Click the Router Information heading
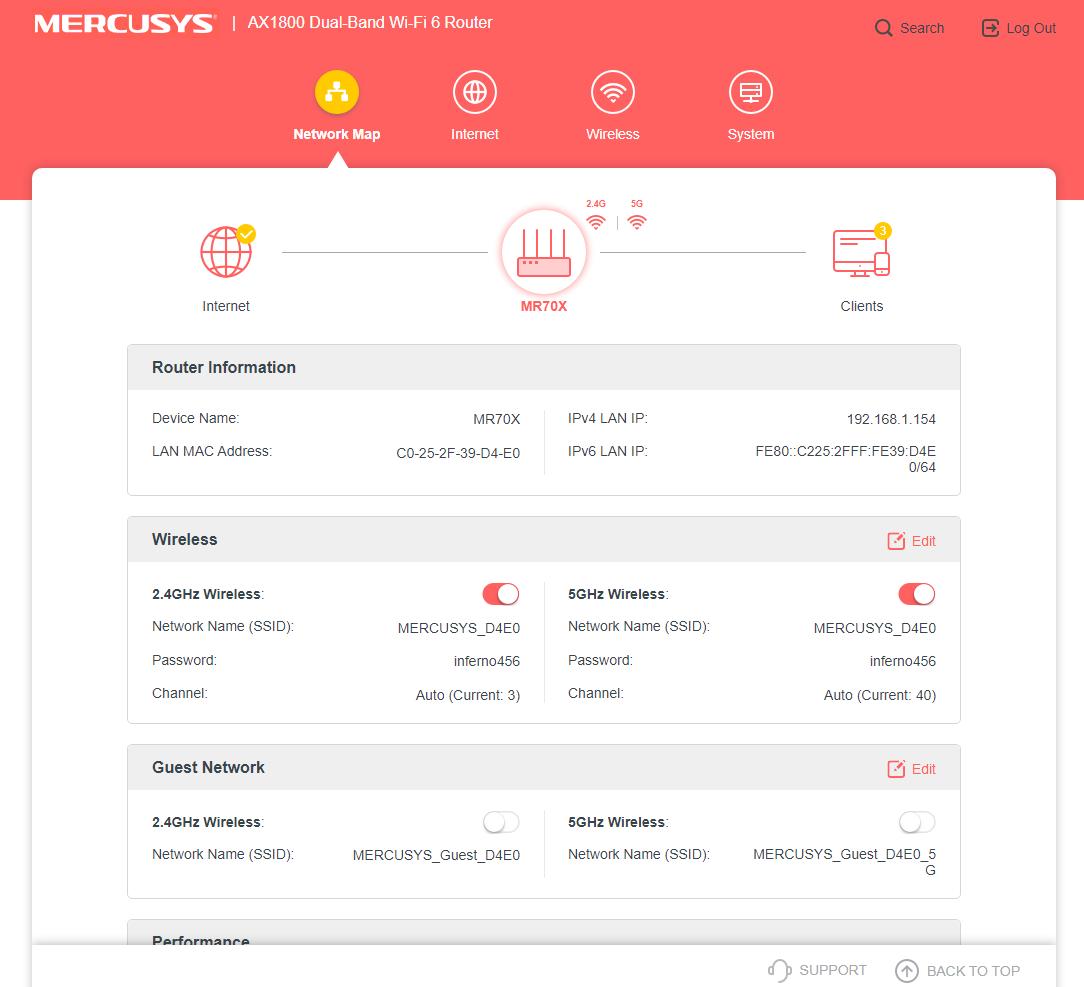 tap(224, 367)
